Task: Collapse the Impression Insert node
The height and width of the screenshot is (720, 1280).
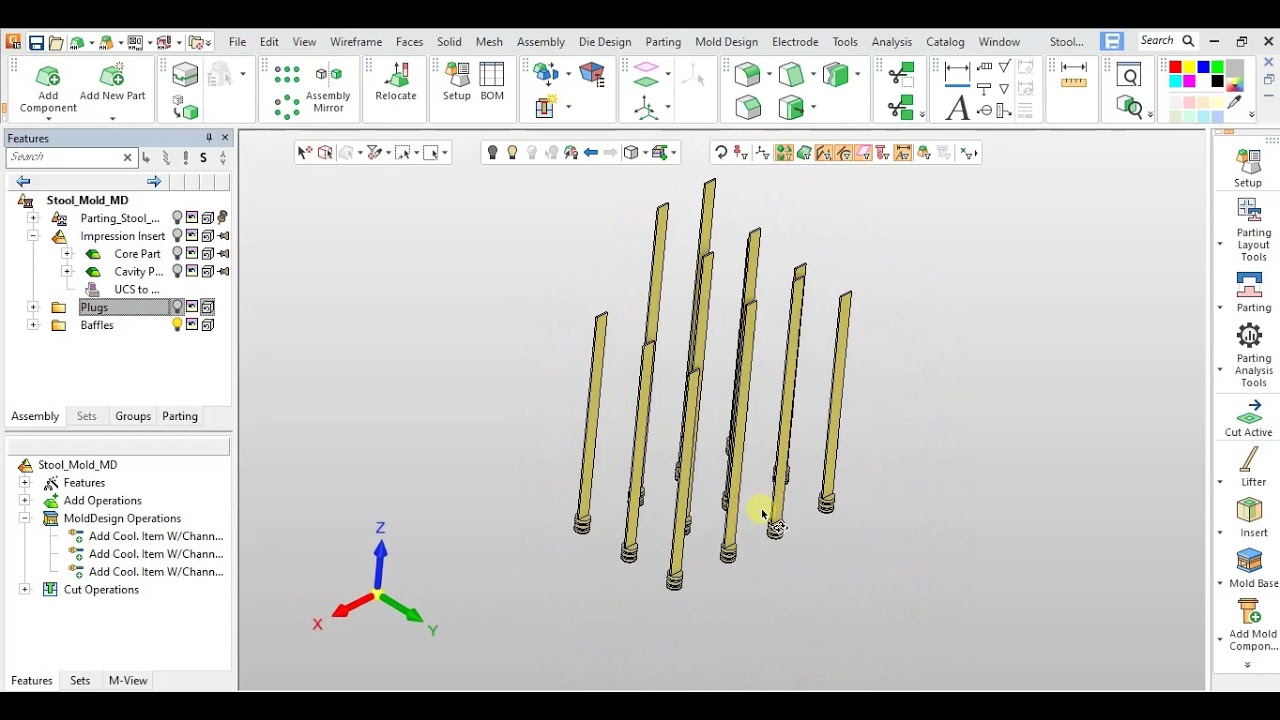Action: (33, 236)
